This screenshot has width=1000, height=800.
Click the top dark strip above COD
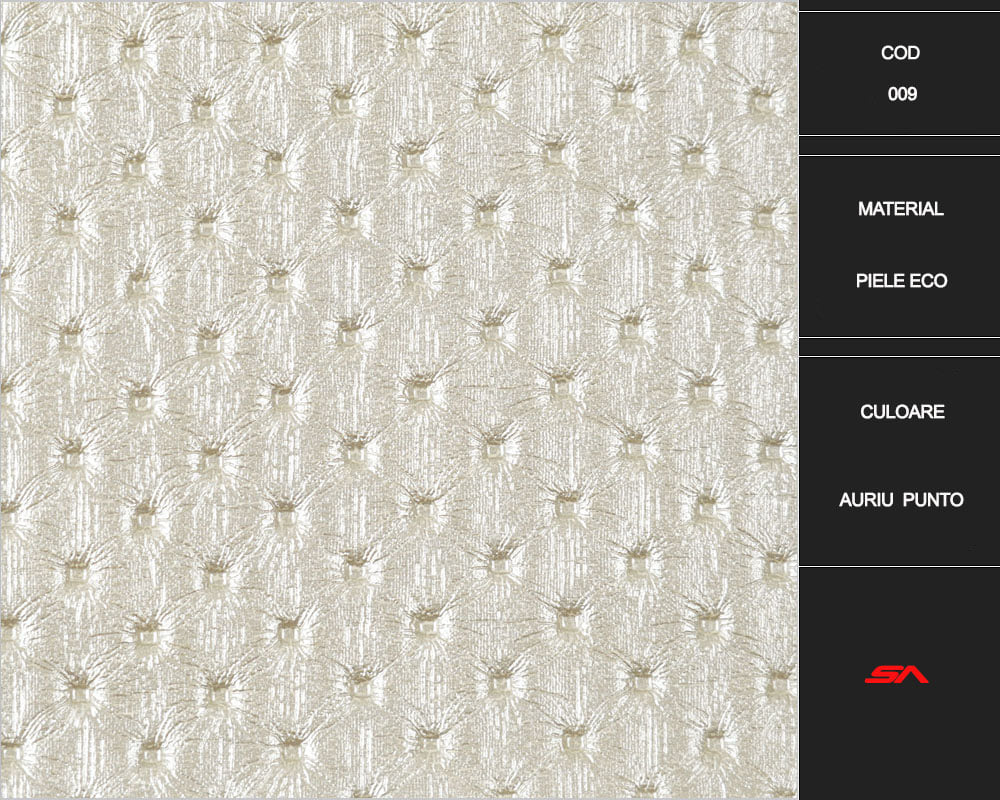(x=899, y=5)
